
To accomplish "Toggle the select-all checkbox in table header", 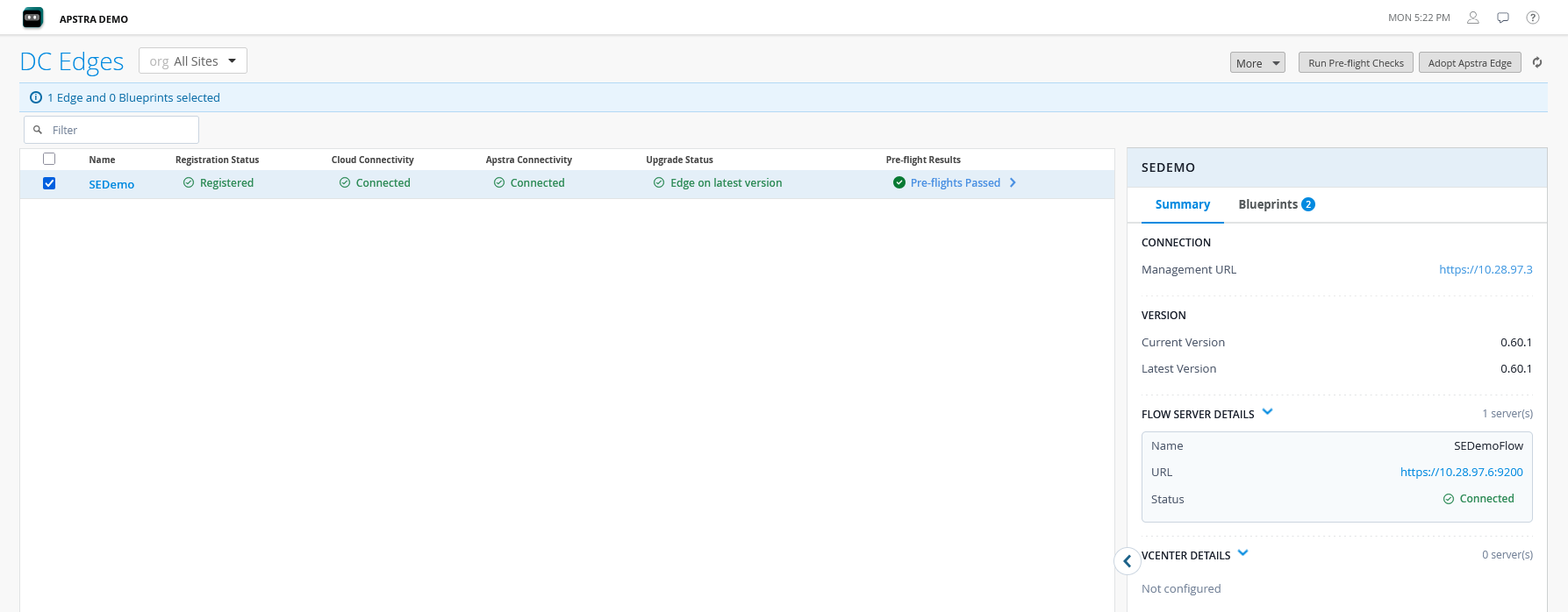I will click(x=49, y=159).
